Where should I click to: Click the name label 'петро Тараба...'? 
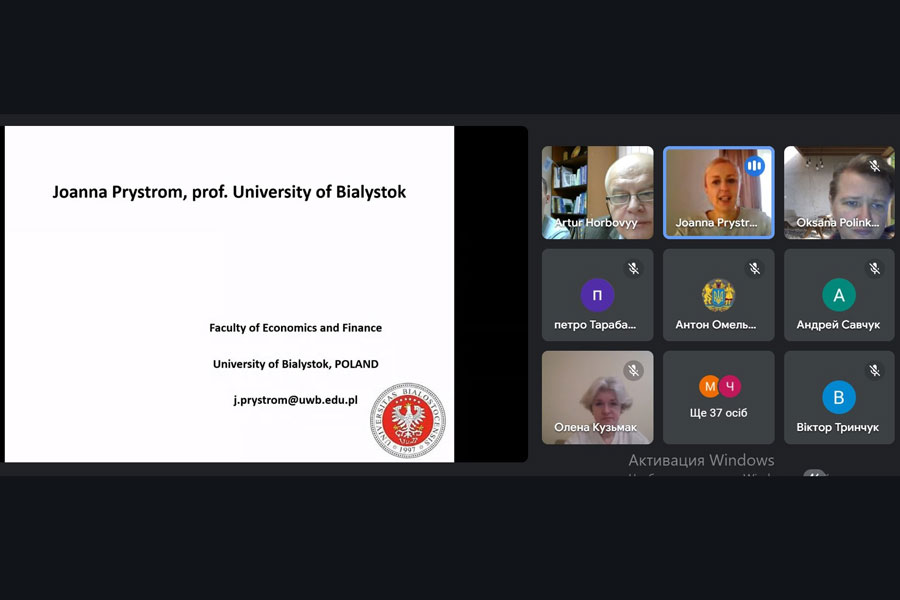point(595,325)
